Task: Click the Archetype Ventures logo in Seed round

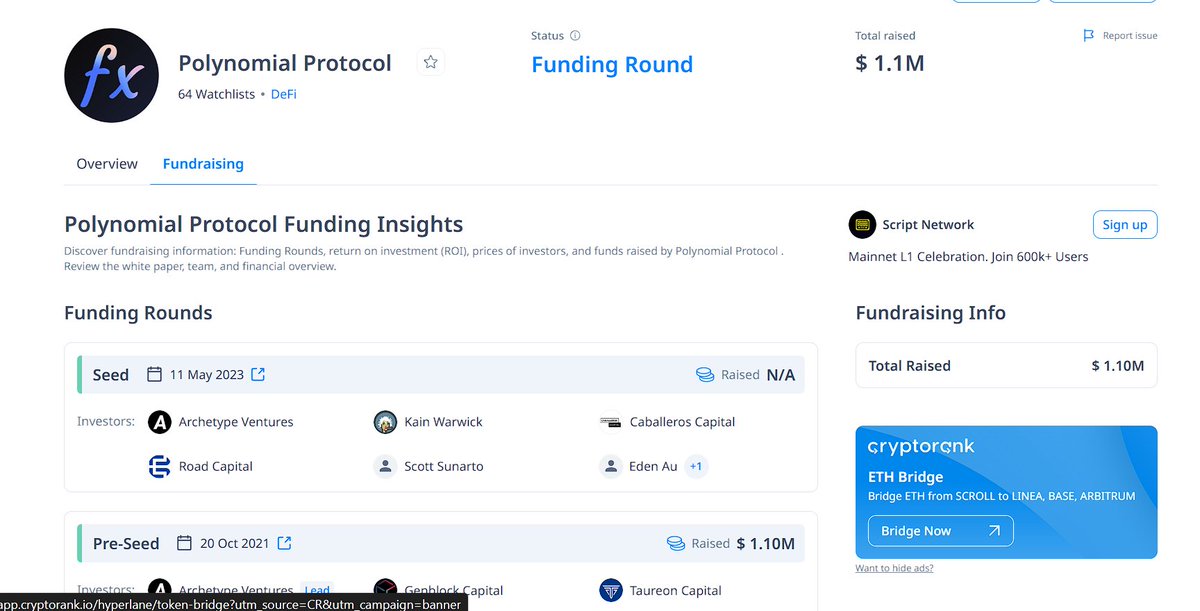Action: [x=159, y=422]
